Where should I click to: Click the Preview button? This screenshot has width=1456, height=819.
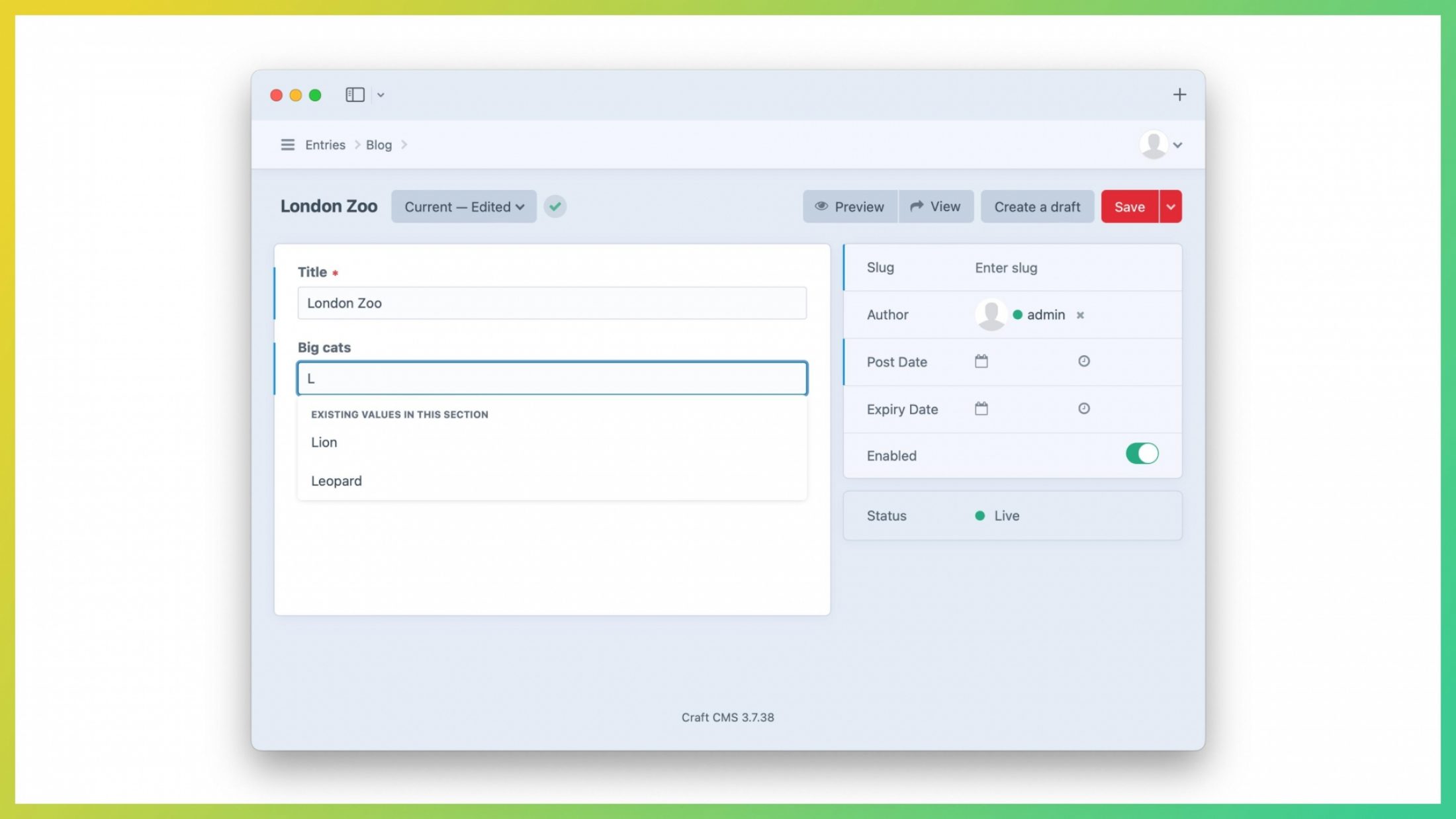850,206
